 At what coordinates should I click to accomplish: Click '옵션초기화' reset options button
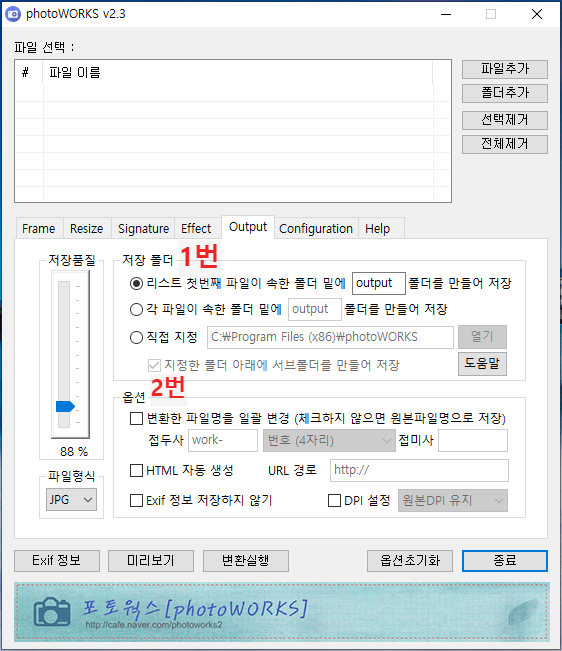coord(410,561)
